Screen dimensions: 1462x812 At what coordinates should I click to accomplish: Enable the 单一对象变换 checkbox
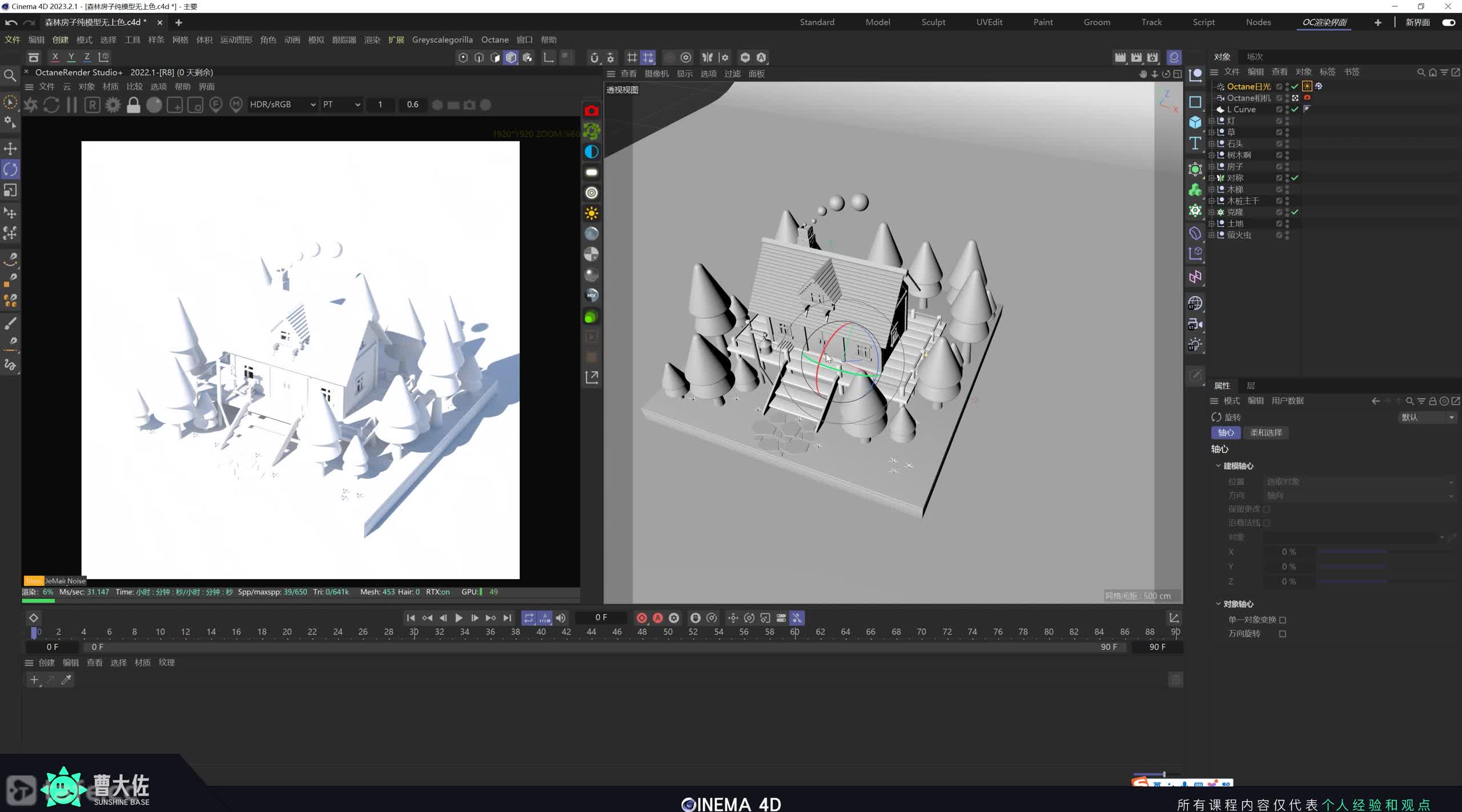click(1283, 620)
